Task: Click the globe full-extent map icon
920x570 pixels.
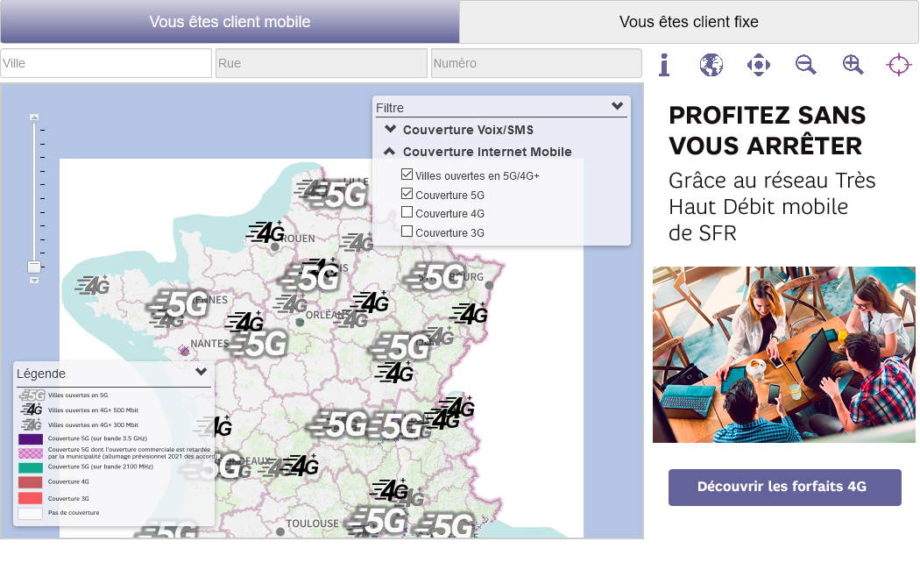Action: 711,65
